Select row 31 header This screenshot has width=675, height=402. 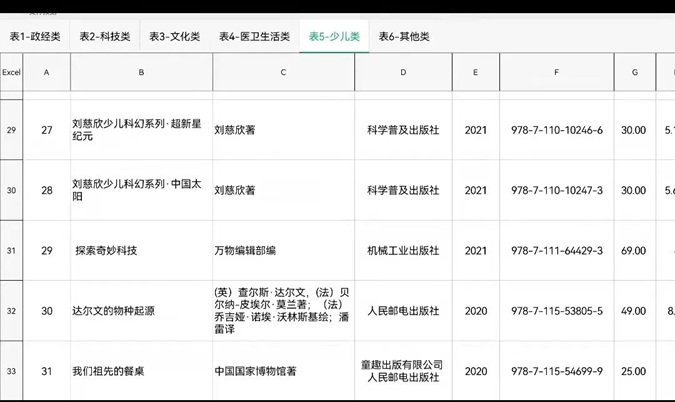tap(12, 250)
